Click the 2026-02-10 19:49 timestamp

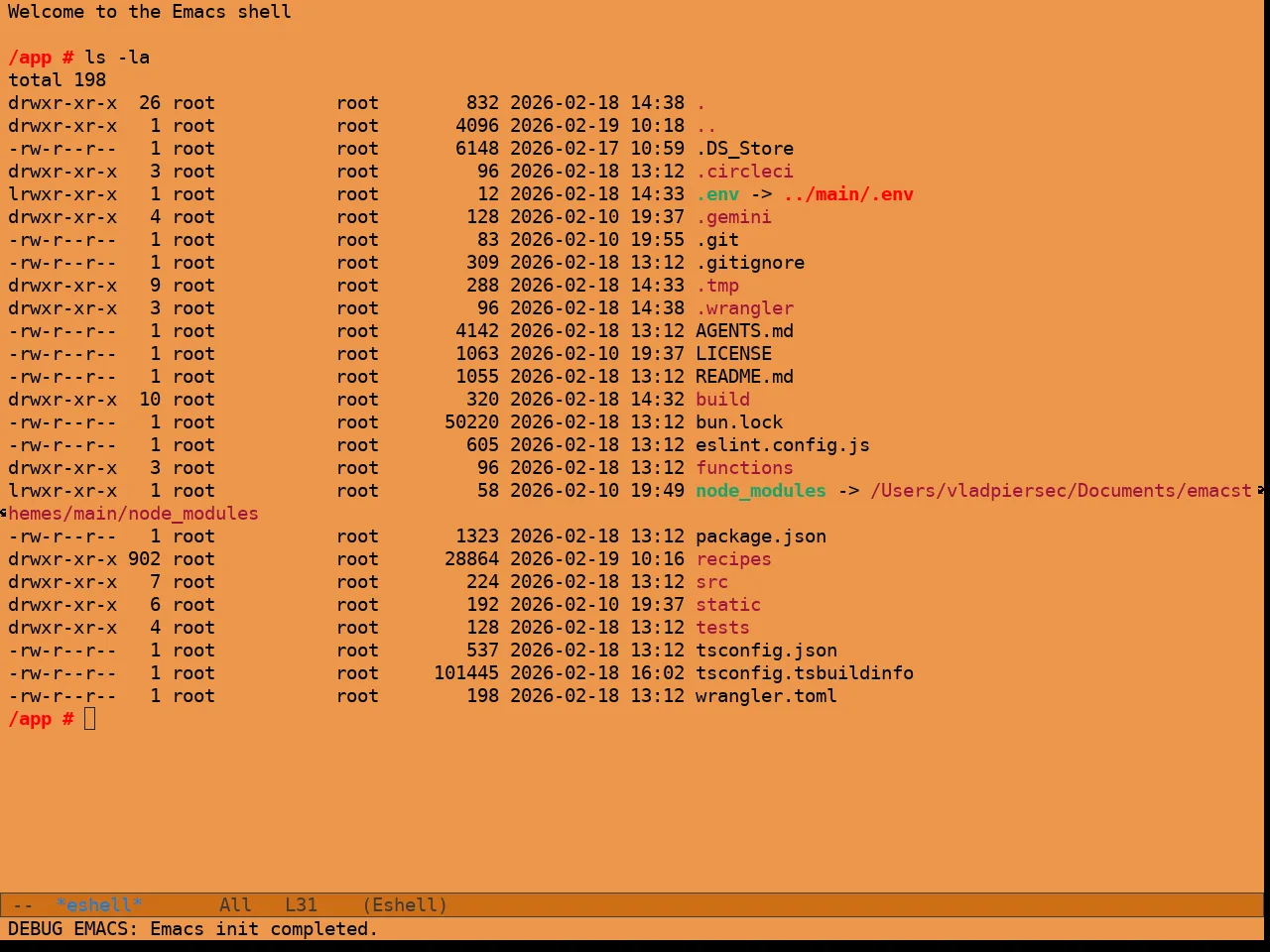click(597, 491)
